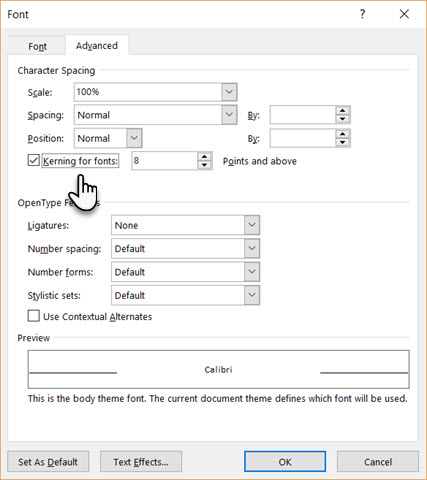Decrease Position By value with down arrow

coord(343,142)
